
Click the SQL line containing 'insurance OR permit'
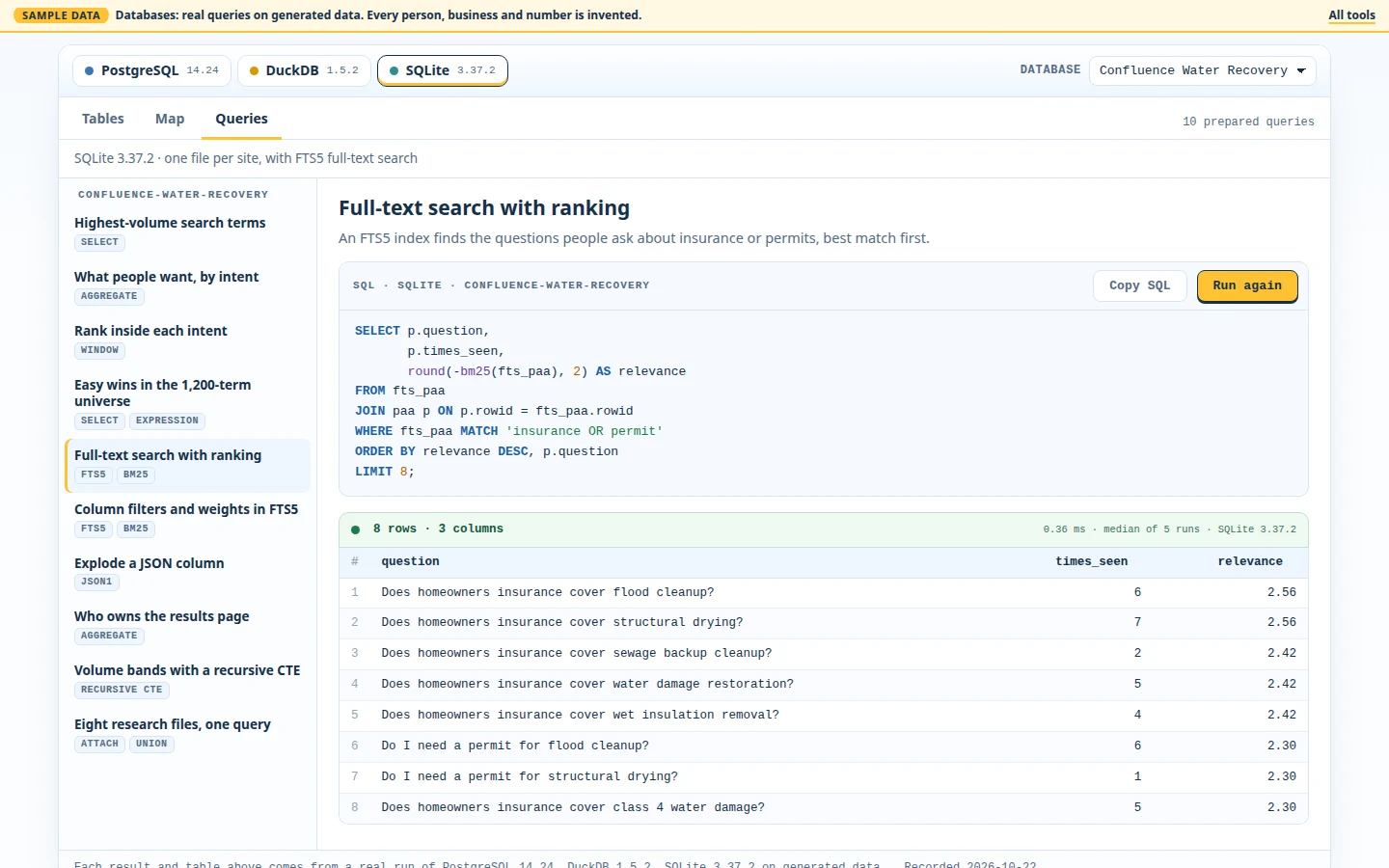coord(508,431)
